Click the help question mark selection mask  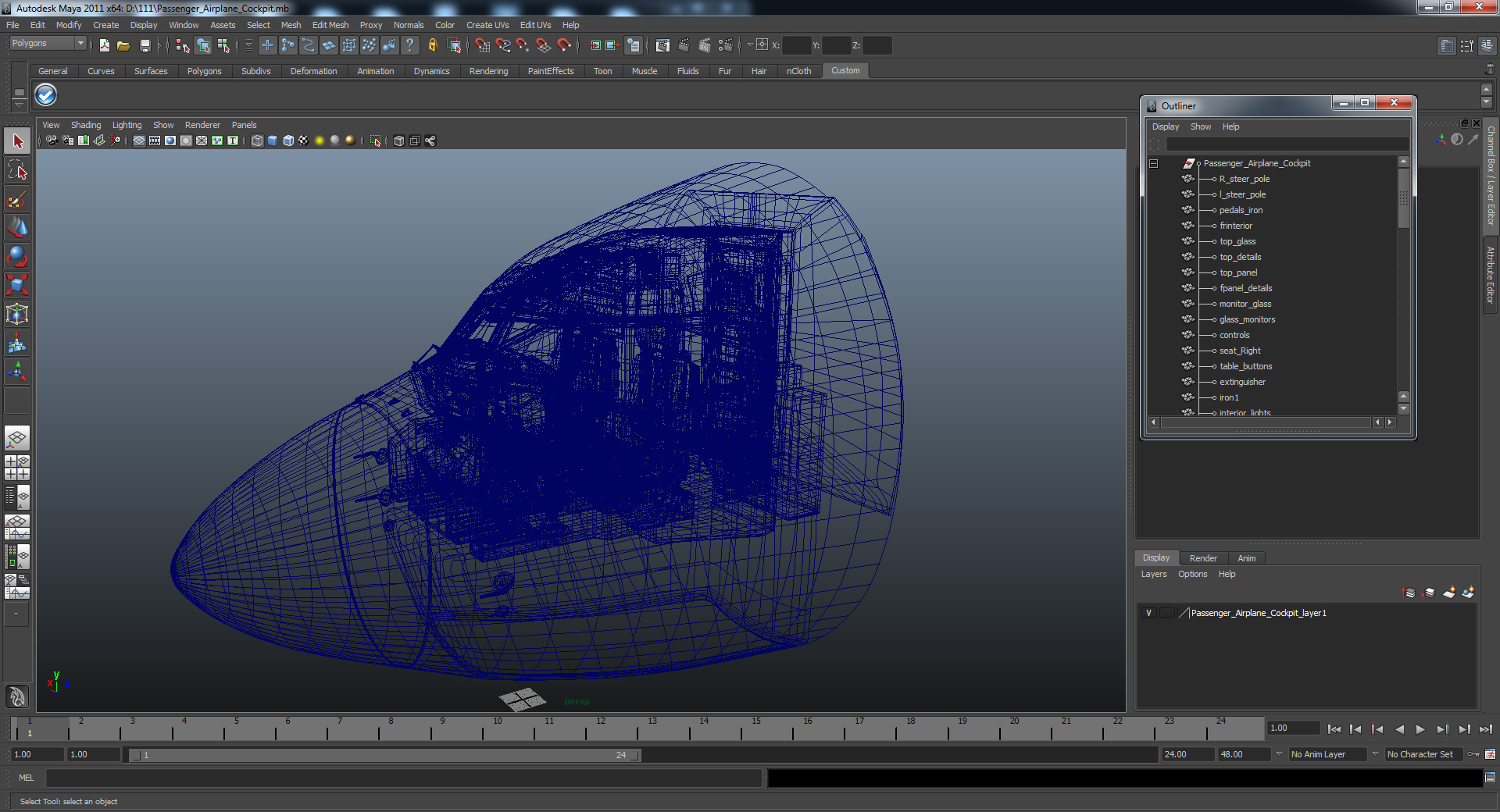pyautogui.click(x=409, y=45)
